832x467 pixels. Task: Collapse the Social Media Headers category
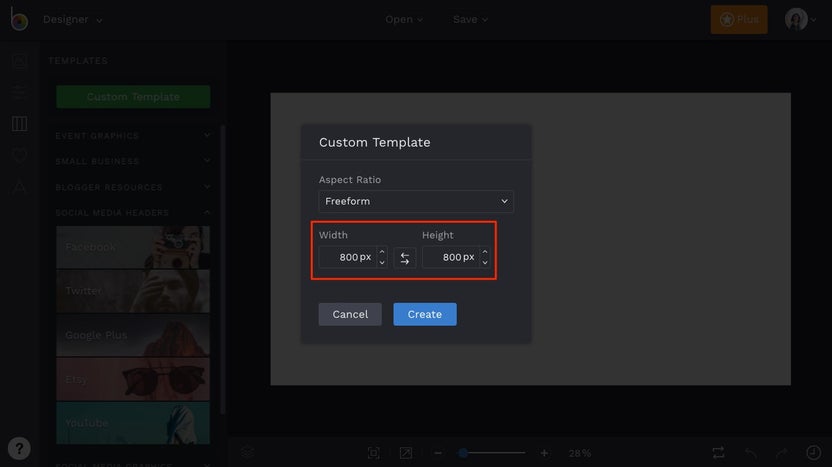point(133,213)
